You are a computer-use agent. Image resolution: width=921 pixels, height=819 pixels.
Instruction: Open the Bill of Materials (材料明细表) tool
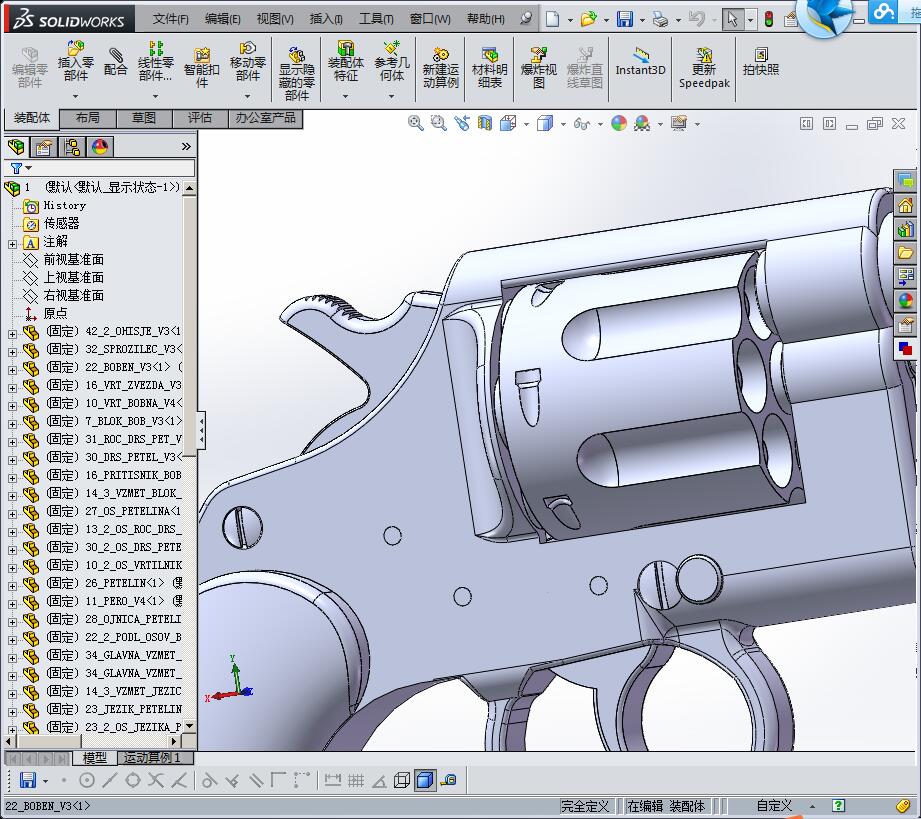[x=489, y=60]
